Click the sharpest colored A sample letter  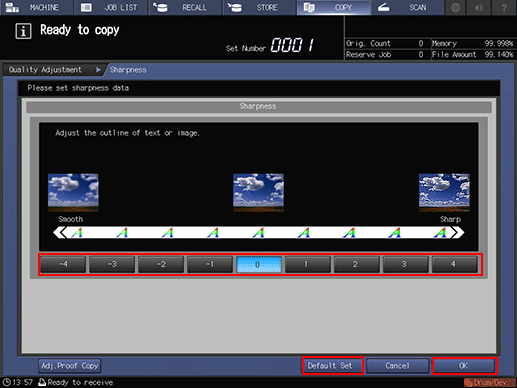click(440, 232)
